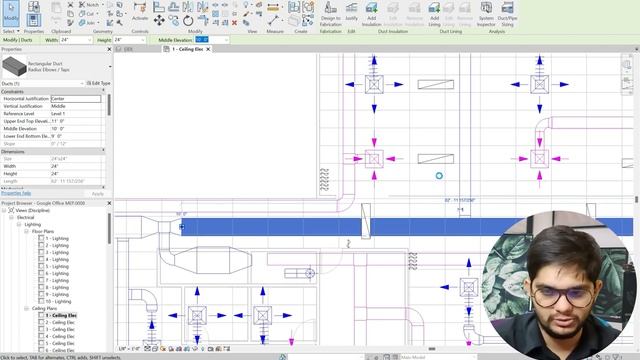Open the 1 - Lighting floor plan
Screen dimensions: 640x360
(57, 238)
